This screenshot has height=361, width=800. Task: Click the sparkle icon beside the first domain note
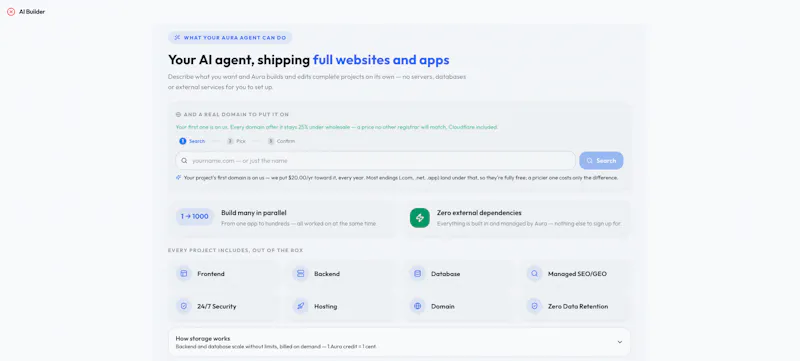tap(179, 178)
